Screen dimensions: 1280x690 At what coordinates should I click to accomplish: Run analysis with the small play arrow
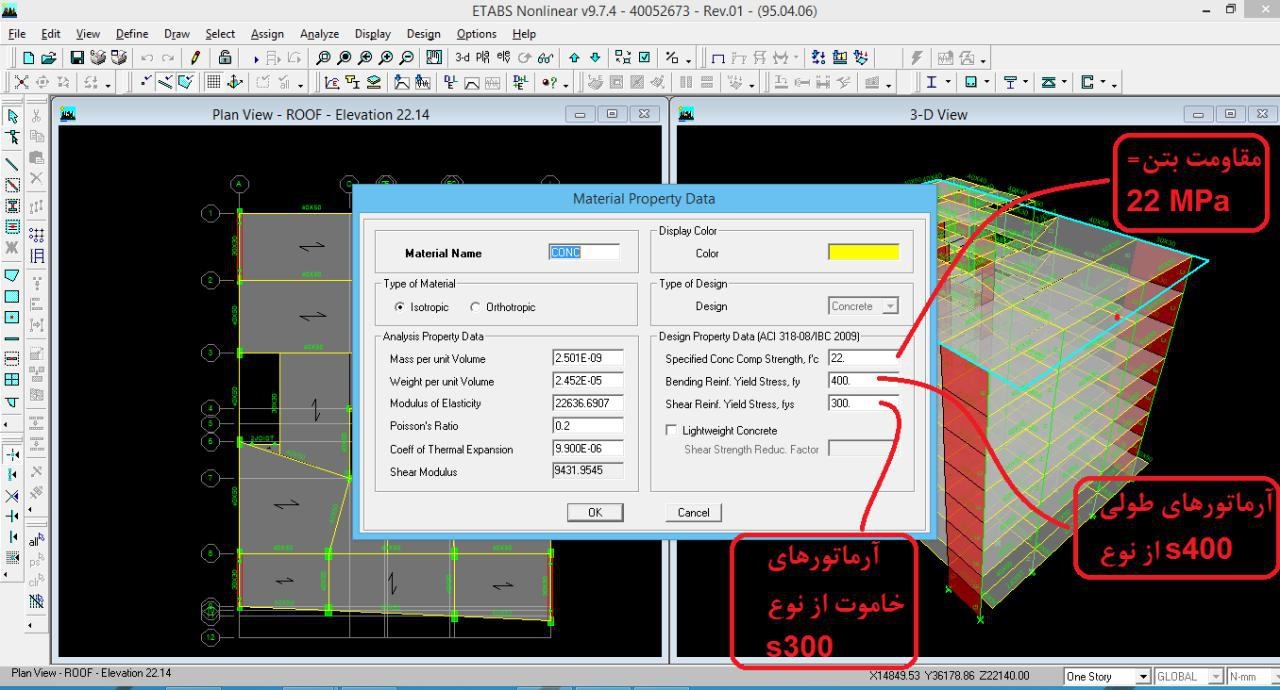click(256, 59)
